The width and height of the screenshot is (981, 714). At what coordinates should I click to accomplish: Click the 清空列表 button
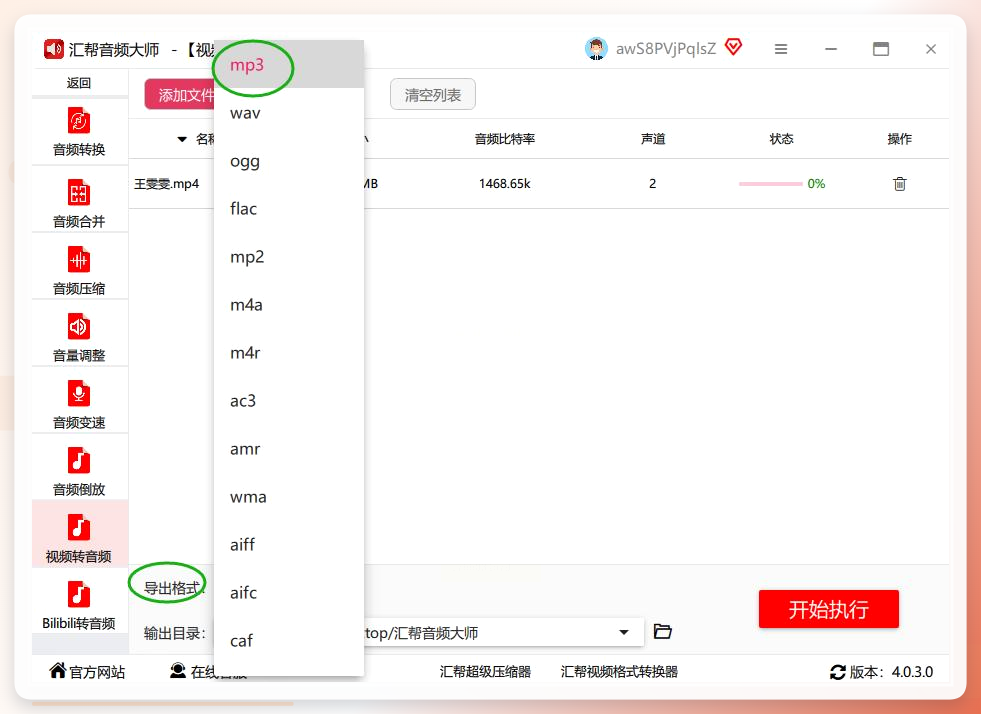pos(433,94)
